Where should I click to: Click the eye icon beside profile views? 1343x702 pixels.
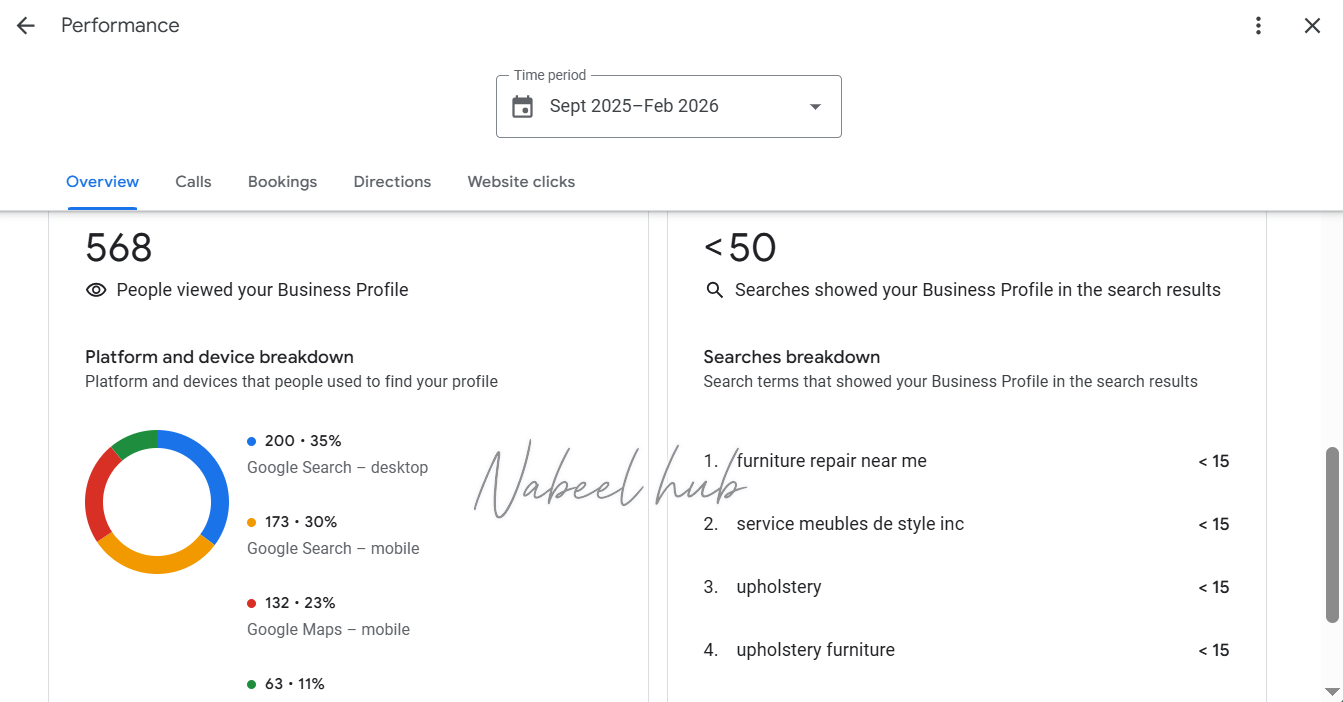click(x=96, y=290)
